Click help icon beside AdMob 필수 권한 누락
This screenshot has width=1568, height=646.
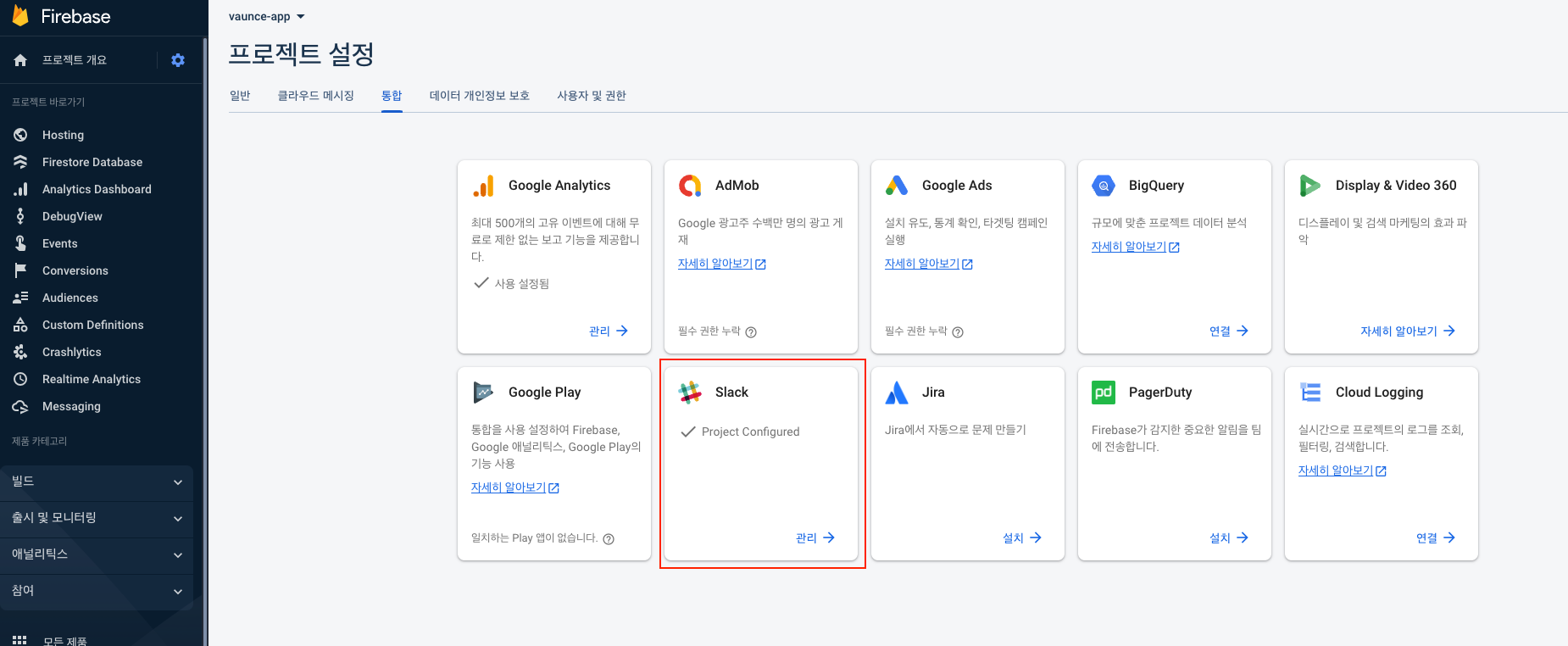751,332
